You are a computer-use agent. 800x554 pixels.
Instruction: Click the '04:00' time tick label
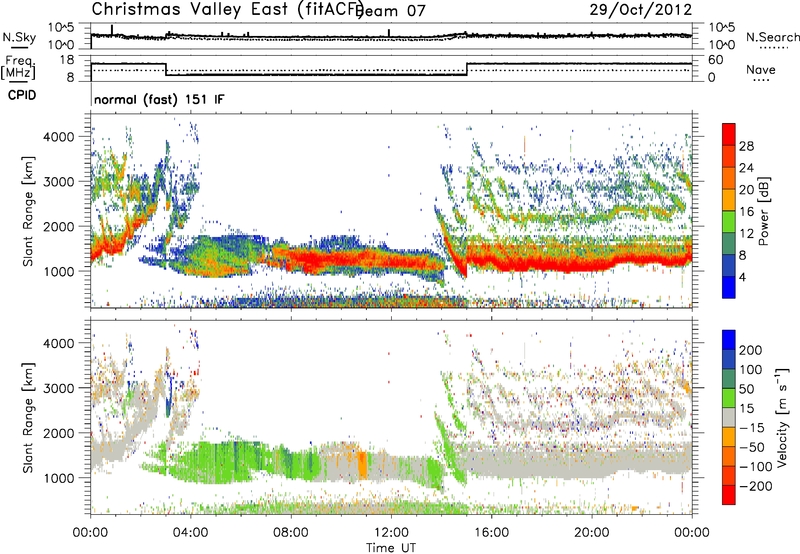190,533
